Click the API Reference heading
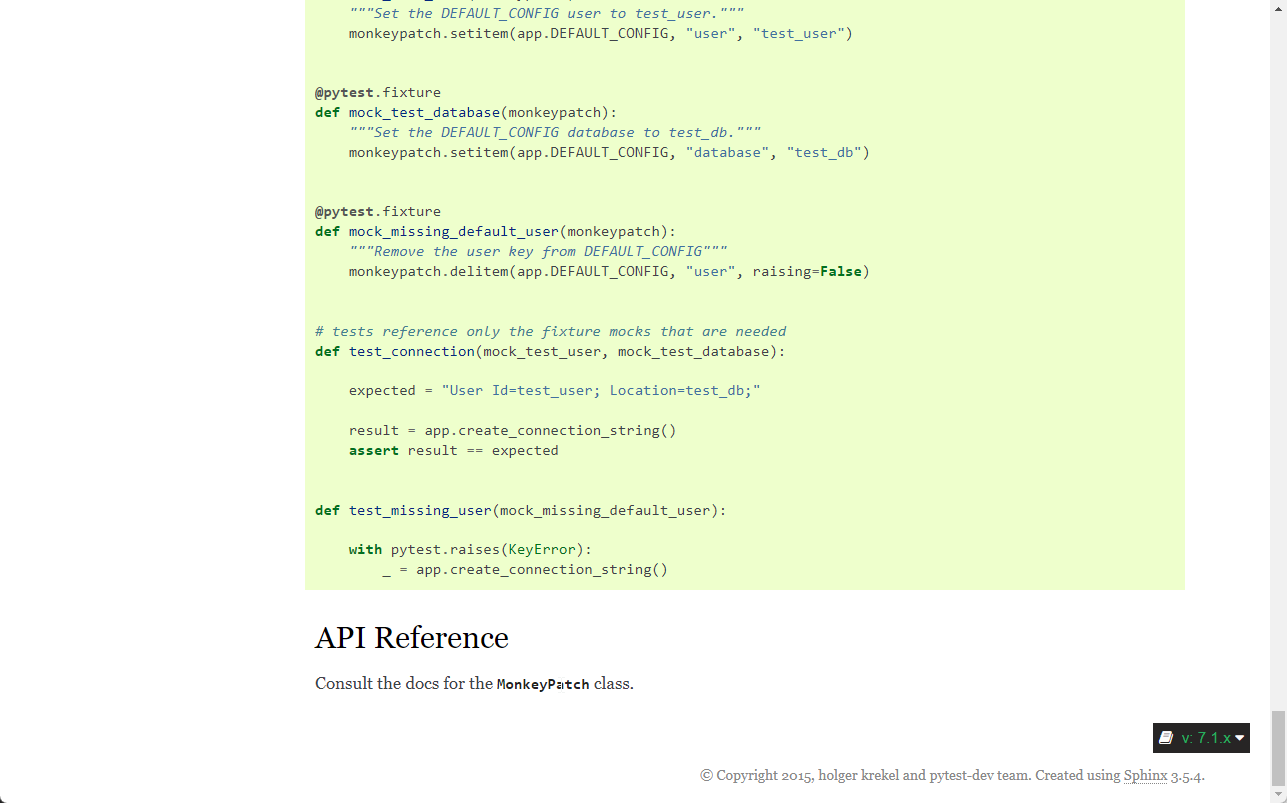This screenshot has width=1287, height=803. tap(412, 638)
